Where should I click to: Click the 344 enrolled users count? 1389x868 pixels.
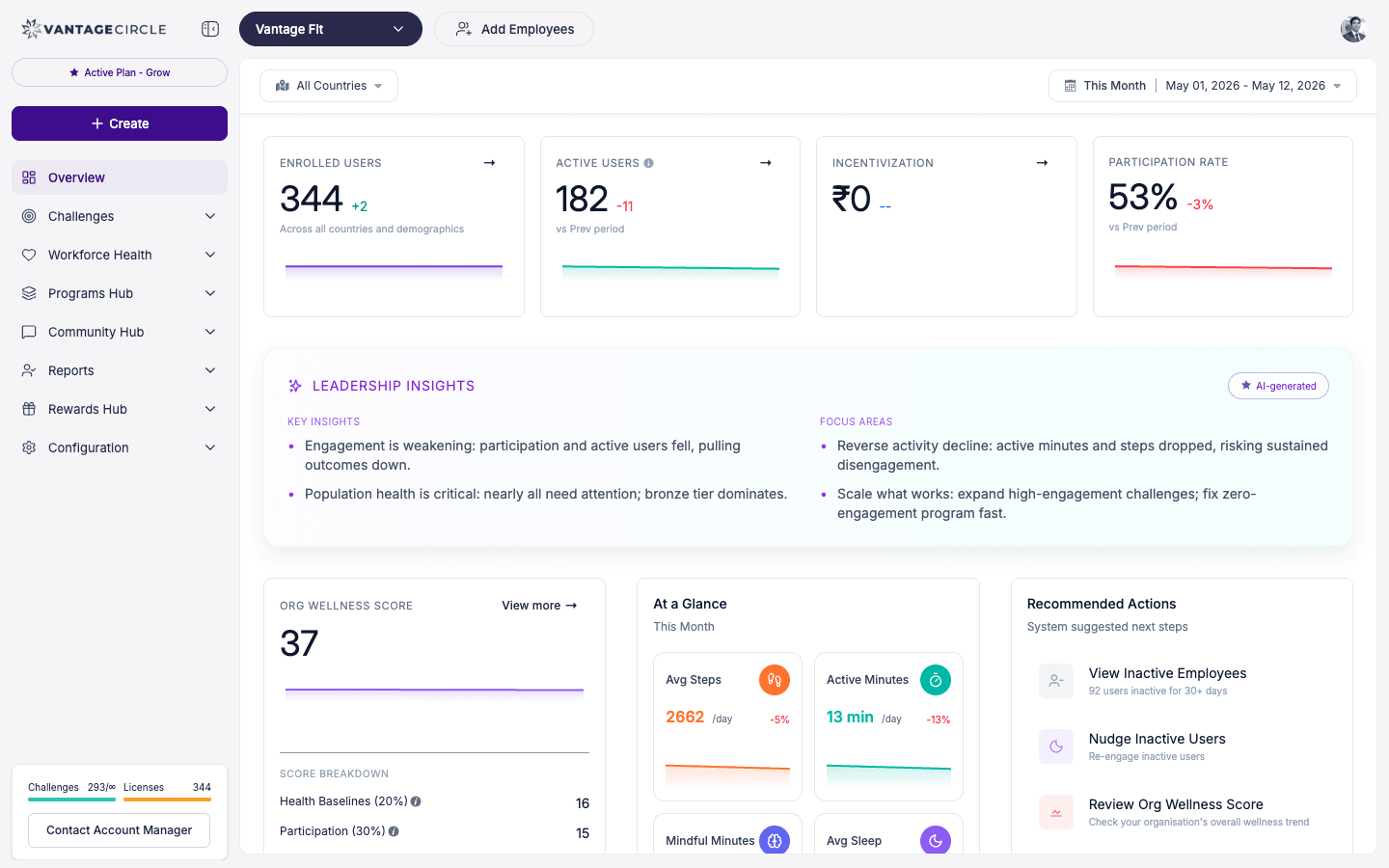click(312, 199)
